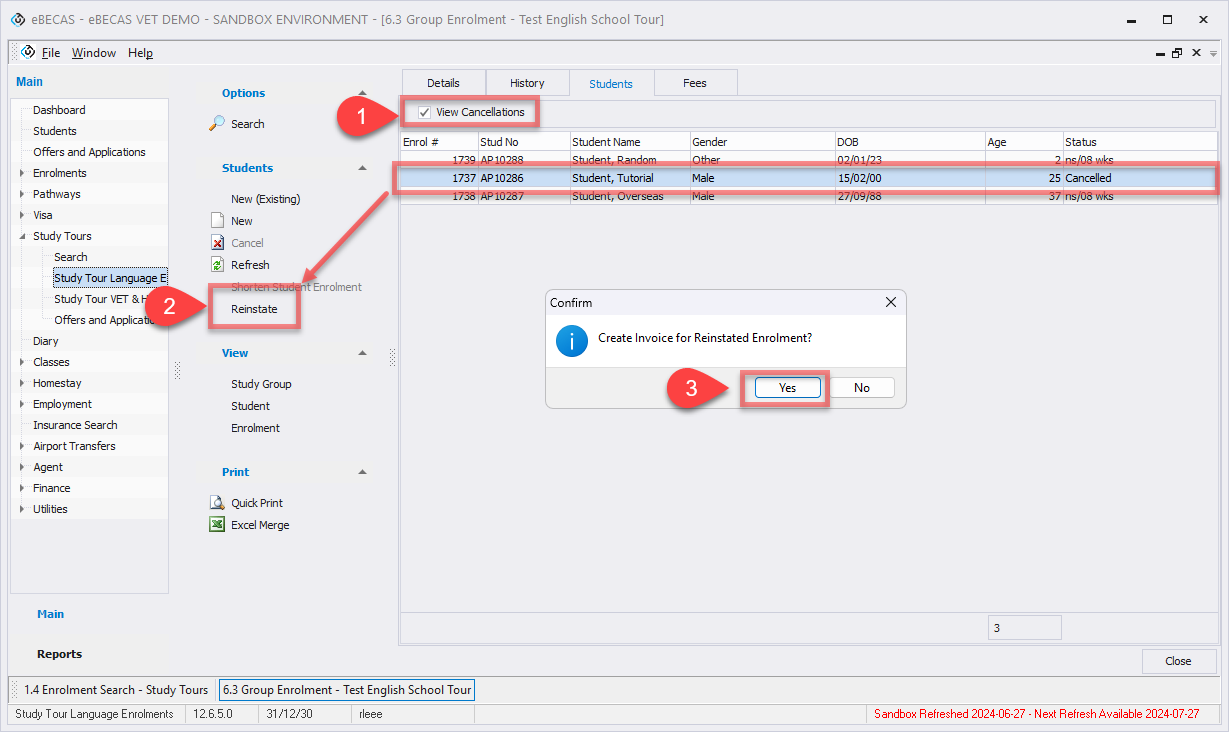The image size is (1229, 732).
Task: Open the Dashboard item in Main tree
Action: [59, 110]
